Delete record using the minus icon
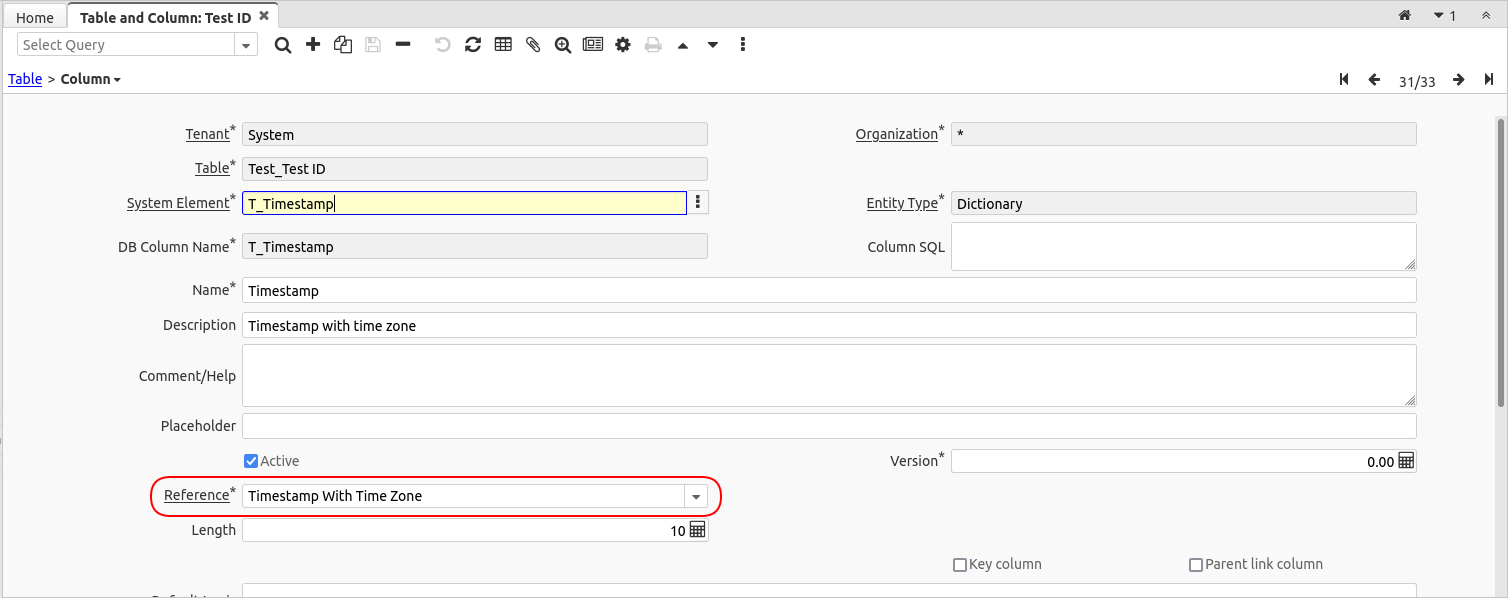Viewport: 1508px width, 598px height. point(403,45)
